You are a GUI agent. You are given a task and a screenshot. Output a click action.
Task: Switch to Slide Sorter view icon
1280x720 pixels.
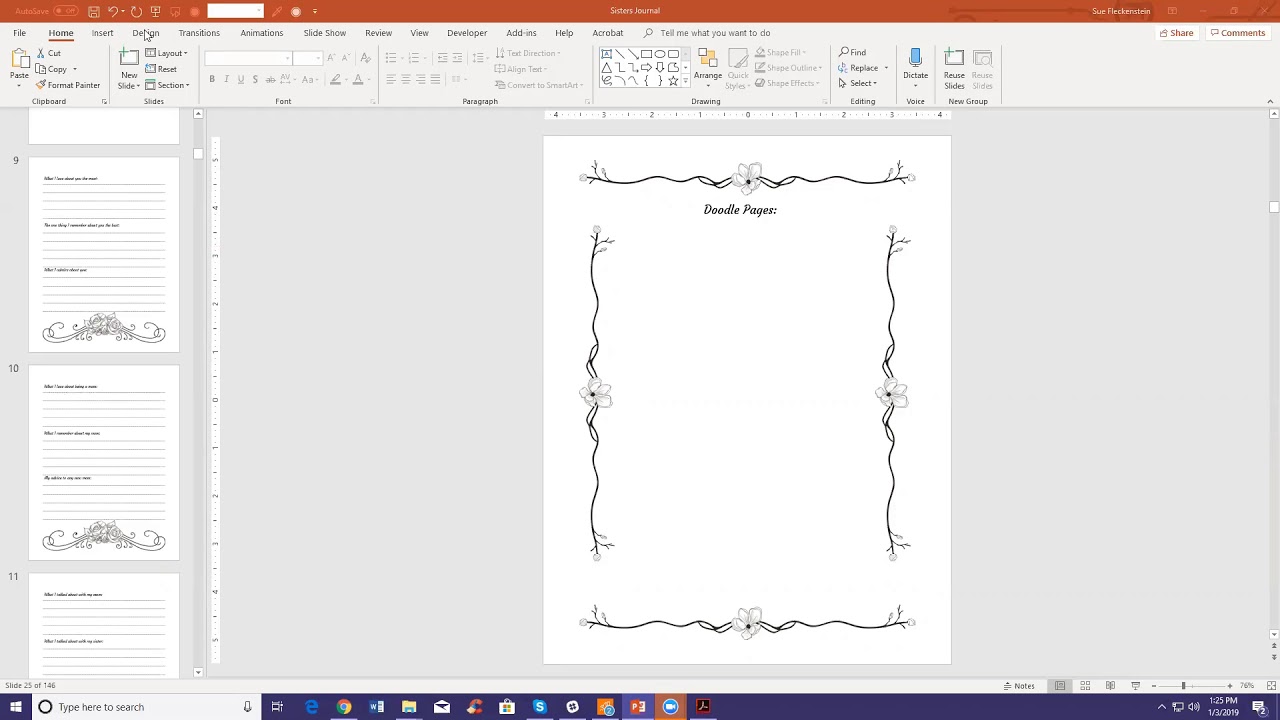(x=1085, y=686)
